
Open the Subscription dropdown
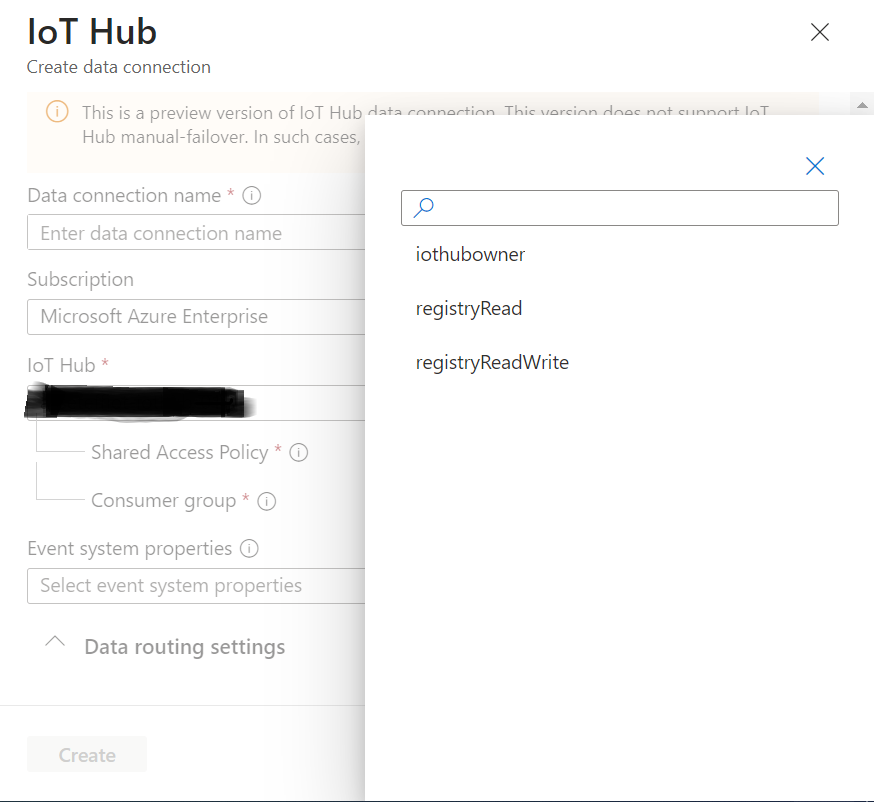pyautogui.click(x=196, y=317)
